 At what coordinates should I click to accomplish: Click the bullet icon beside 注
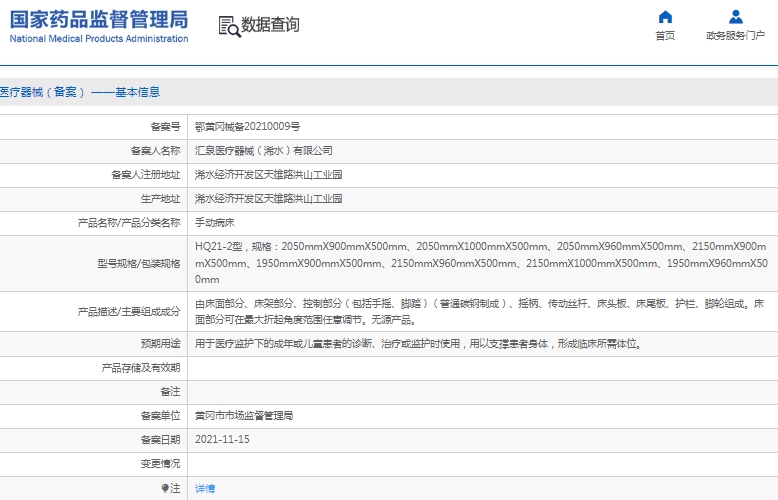165,488
